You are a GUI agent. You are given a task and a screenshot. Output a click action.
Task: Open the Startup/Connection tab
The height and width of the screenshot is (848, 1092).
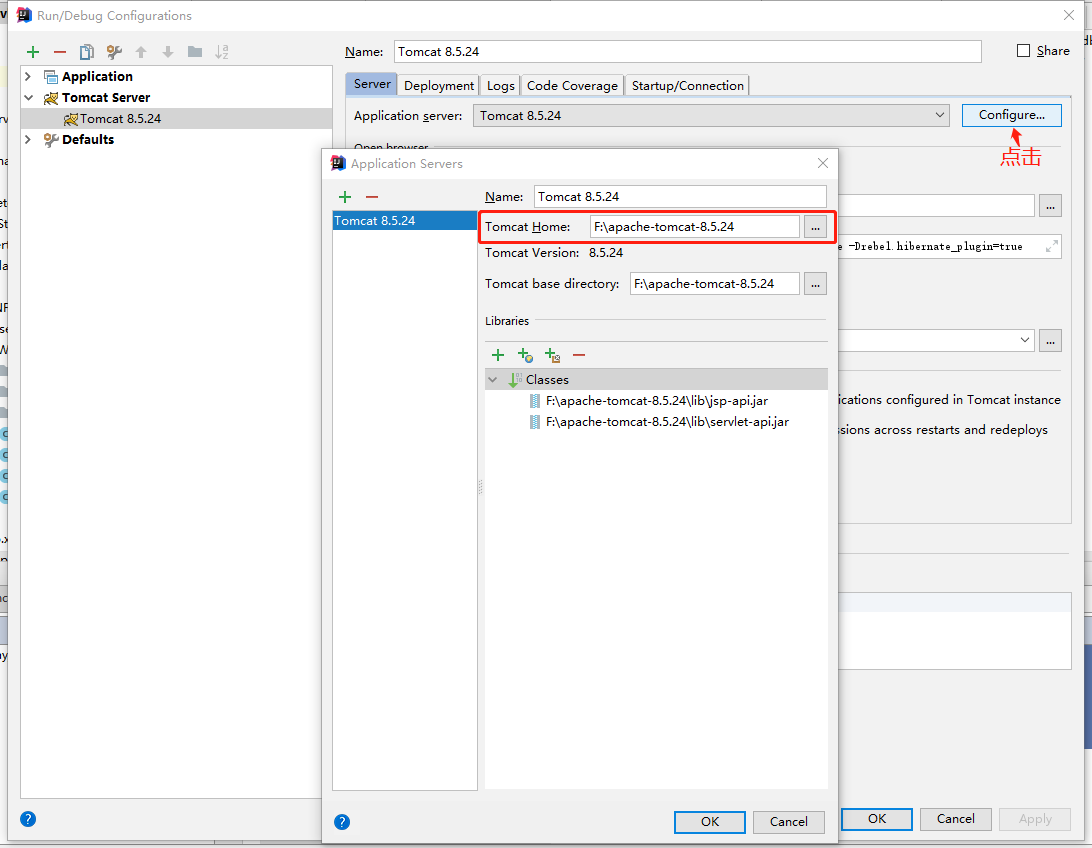pyautogui.click(x=687, y=86)
